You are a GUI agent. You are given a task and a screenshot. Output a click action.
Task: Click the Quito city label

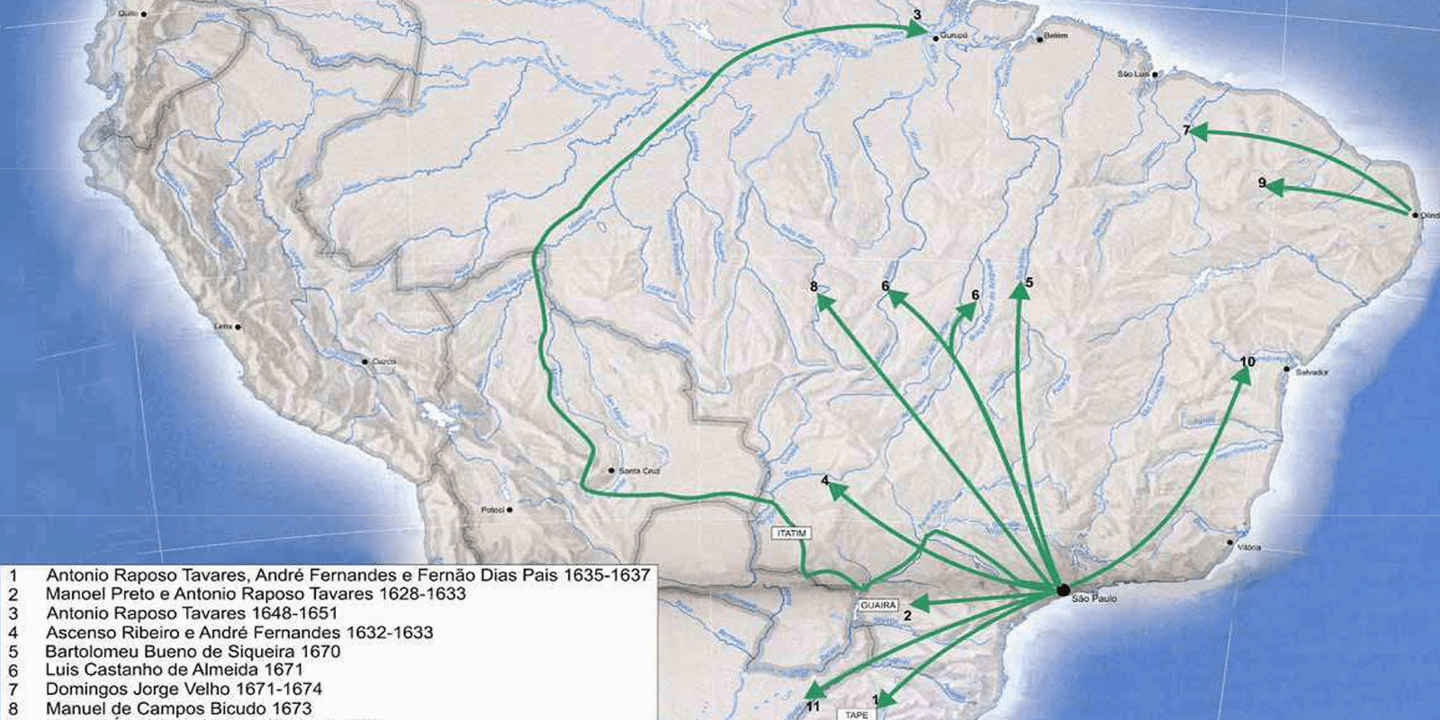point(127,14)
